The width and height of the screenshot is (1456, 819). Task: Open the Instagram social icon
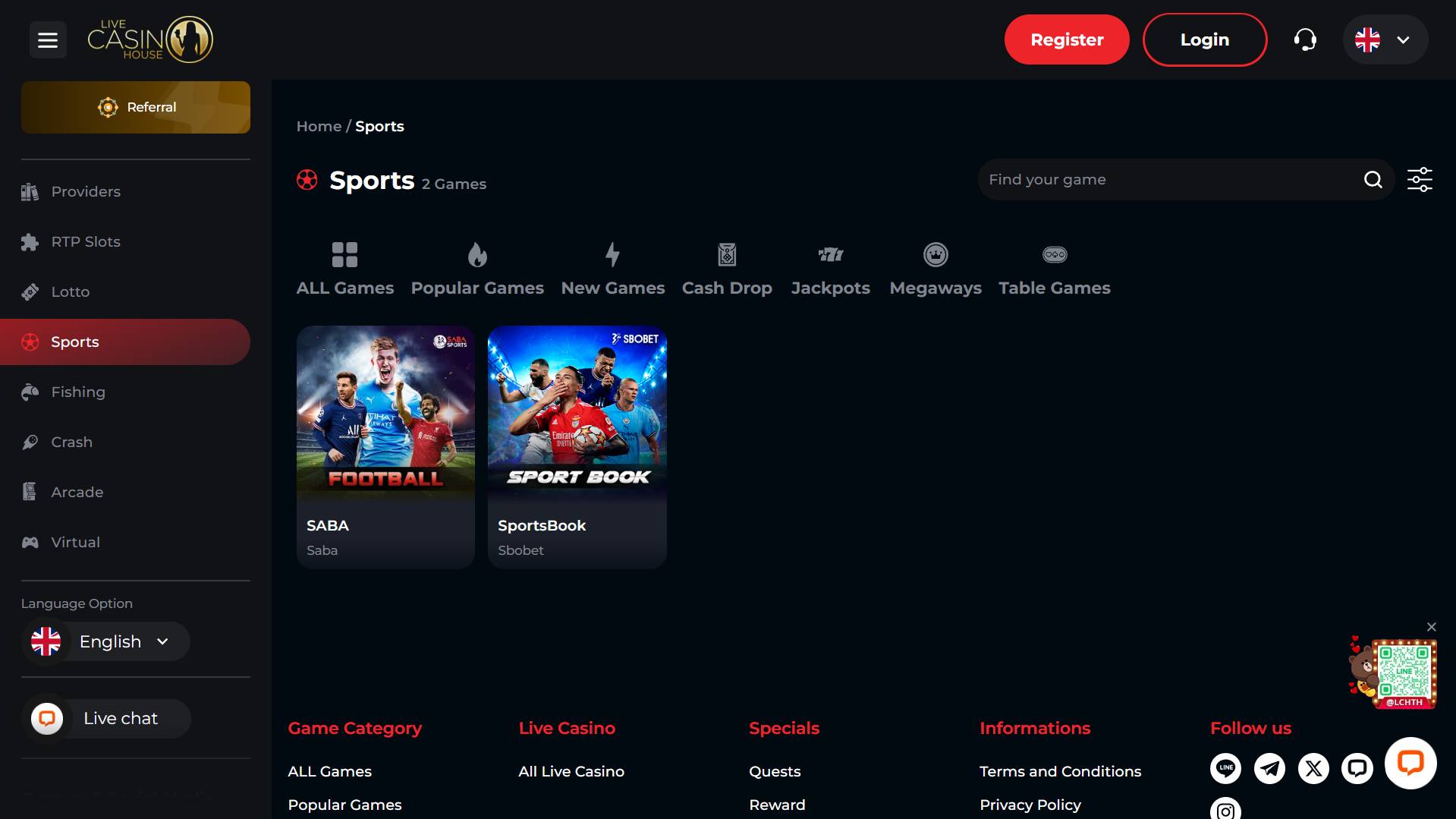(1225, 810)
